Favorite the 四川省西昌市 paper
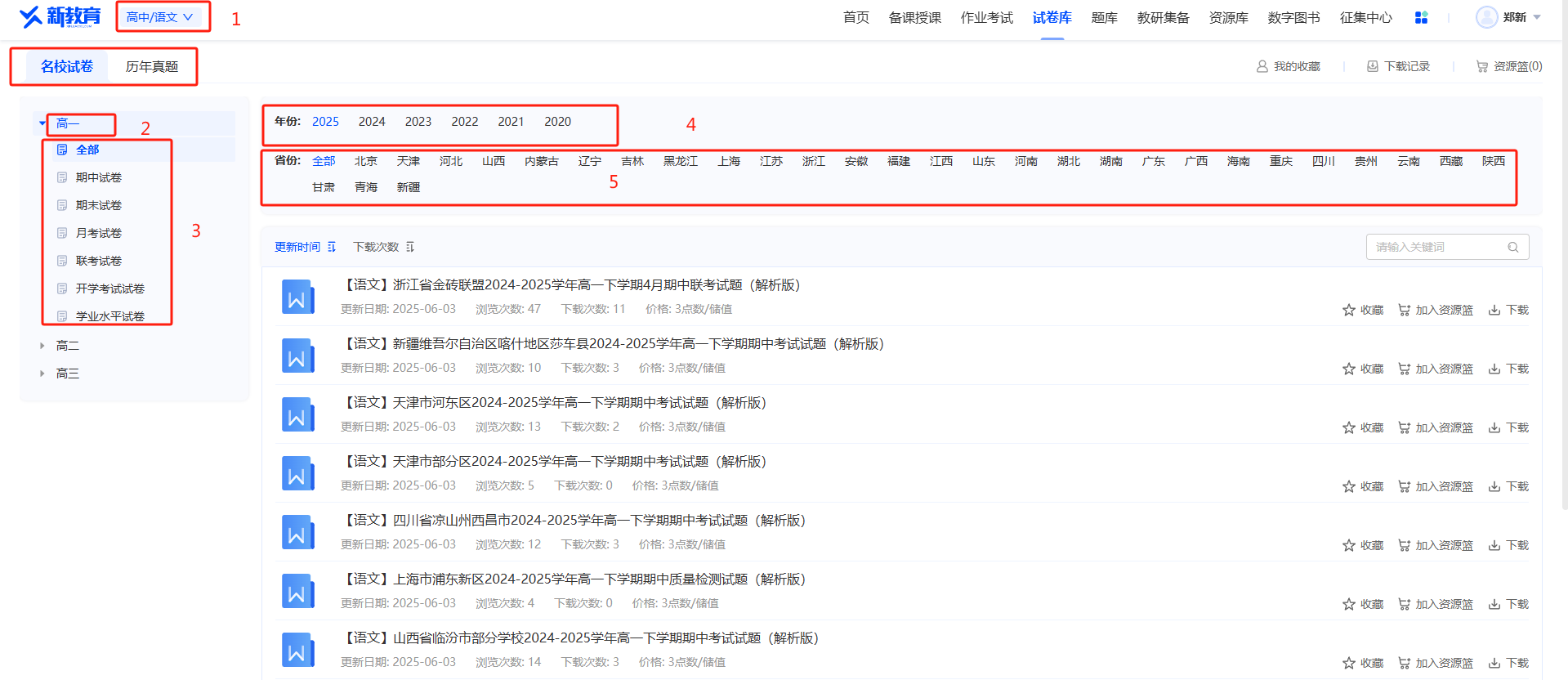1568x680 pixels. click(1363, 545)
